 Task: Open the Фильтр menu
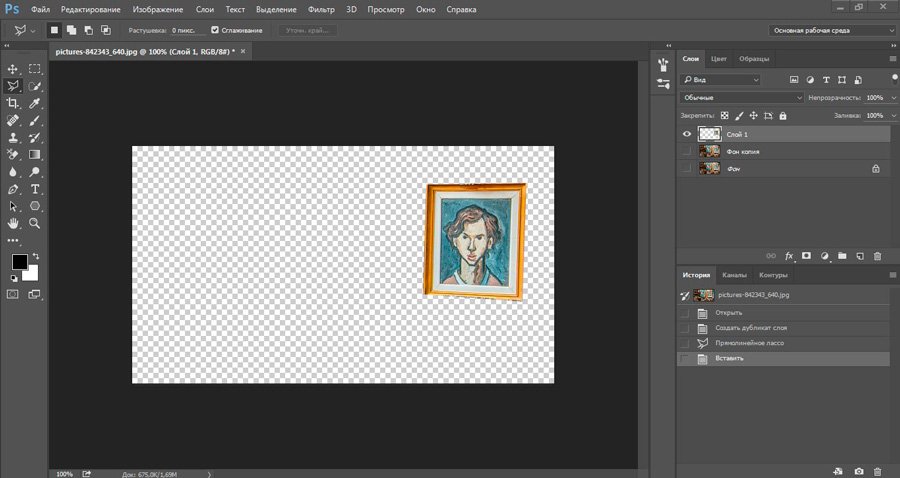(321, 8)
